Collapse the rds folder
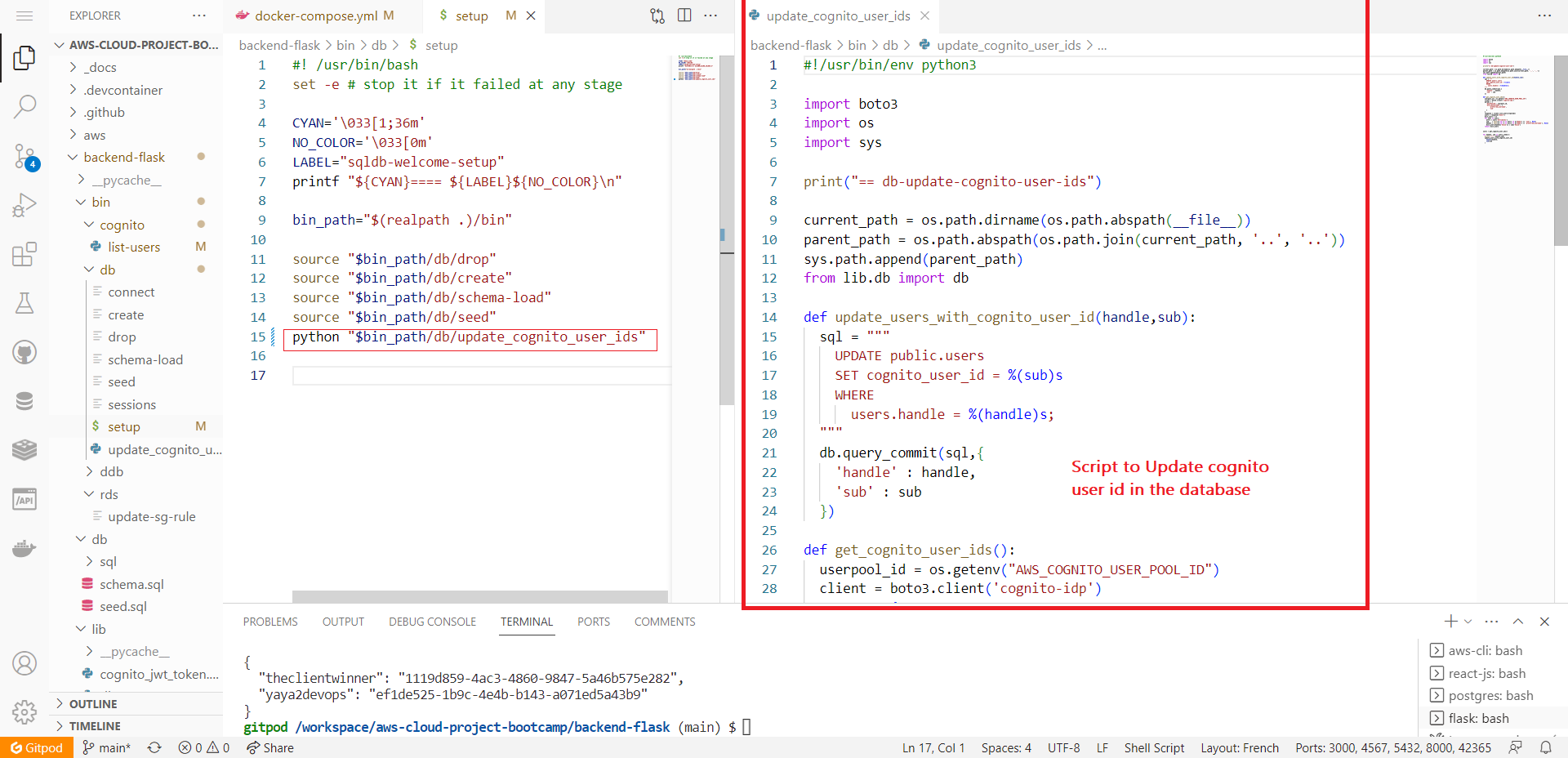Viewport: 1568px width, 758px height. [x=136, y=494]
